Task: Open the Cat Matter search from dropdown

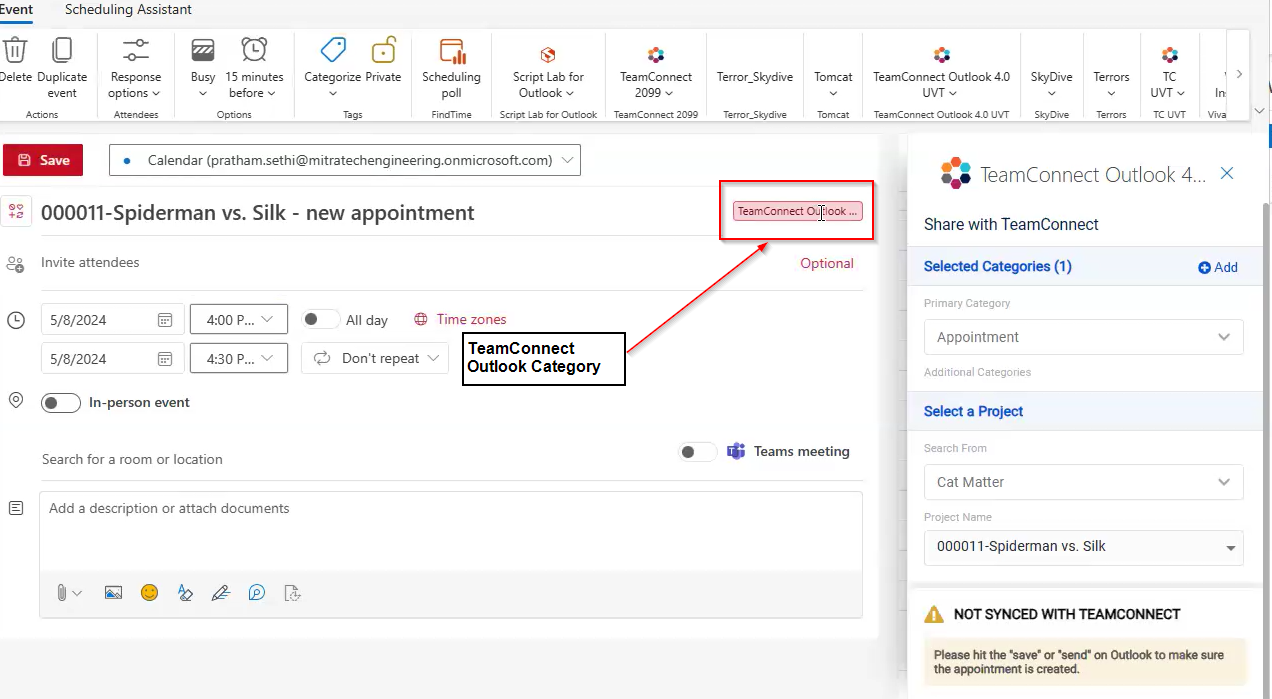Action: [1083, 482]
